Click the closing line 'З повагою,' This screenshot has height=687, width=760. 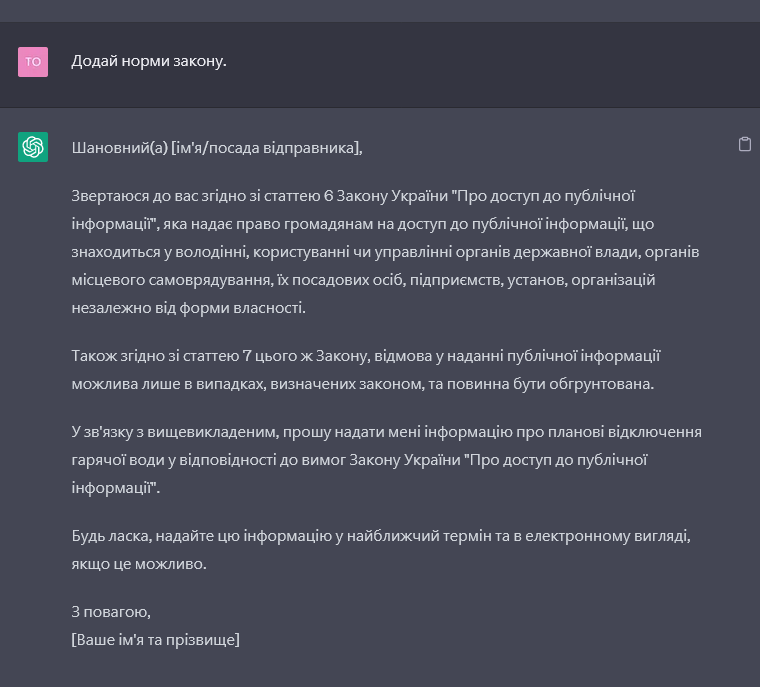[111, 612]
